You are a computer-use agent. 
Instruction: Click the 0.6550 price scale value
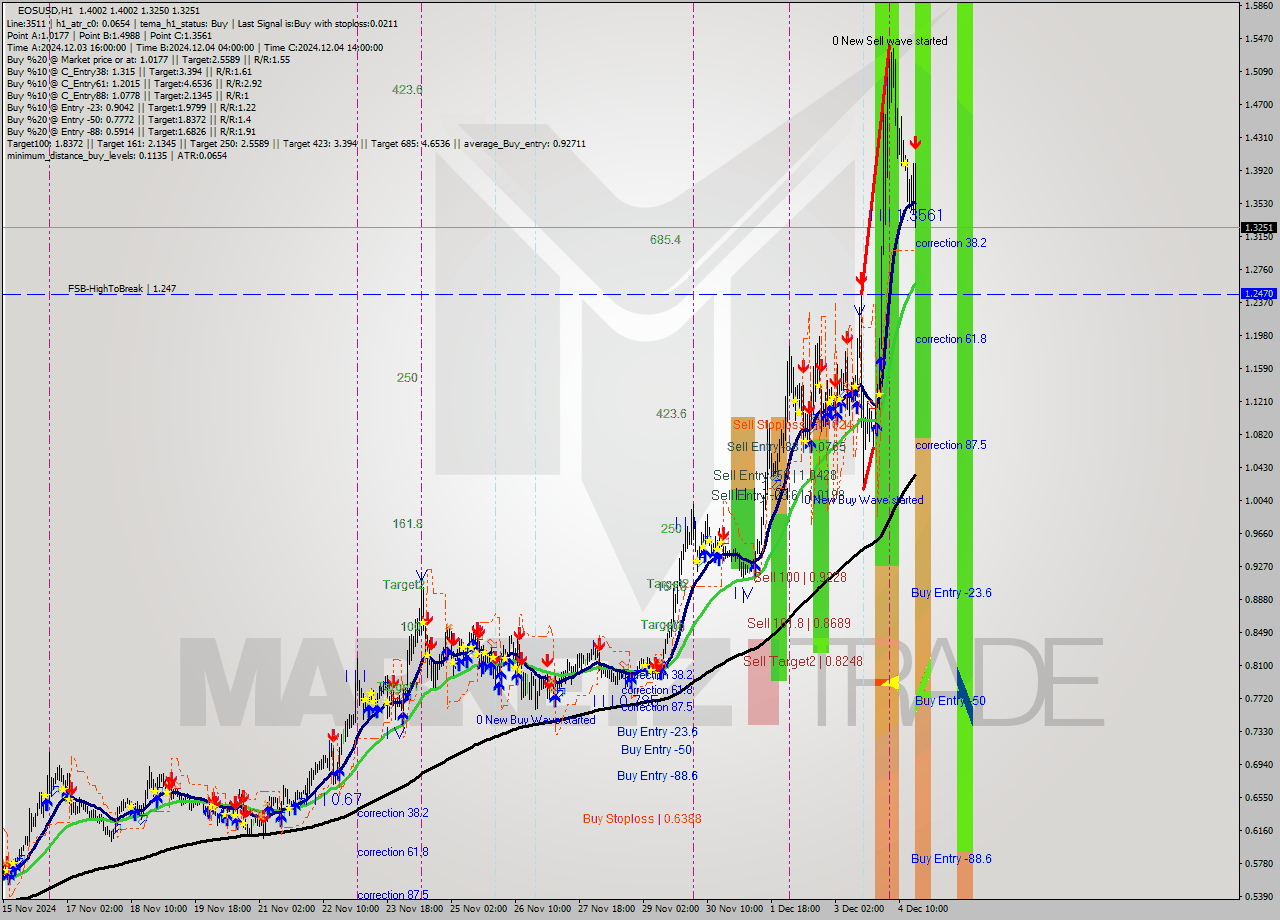click(1258, 797)
